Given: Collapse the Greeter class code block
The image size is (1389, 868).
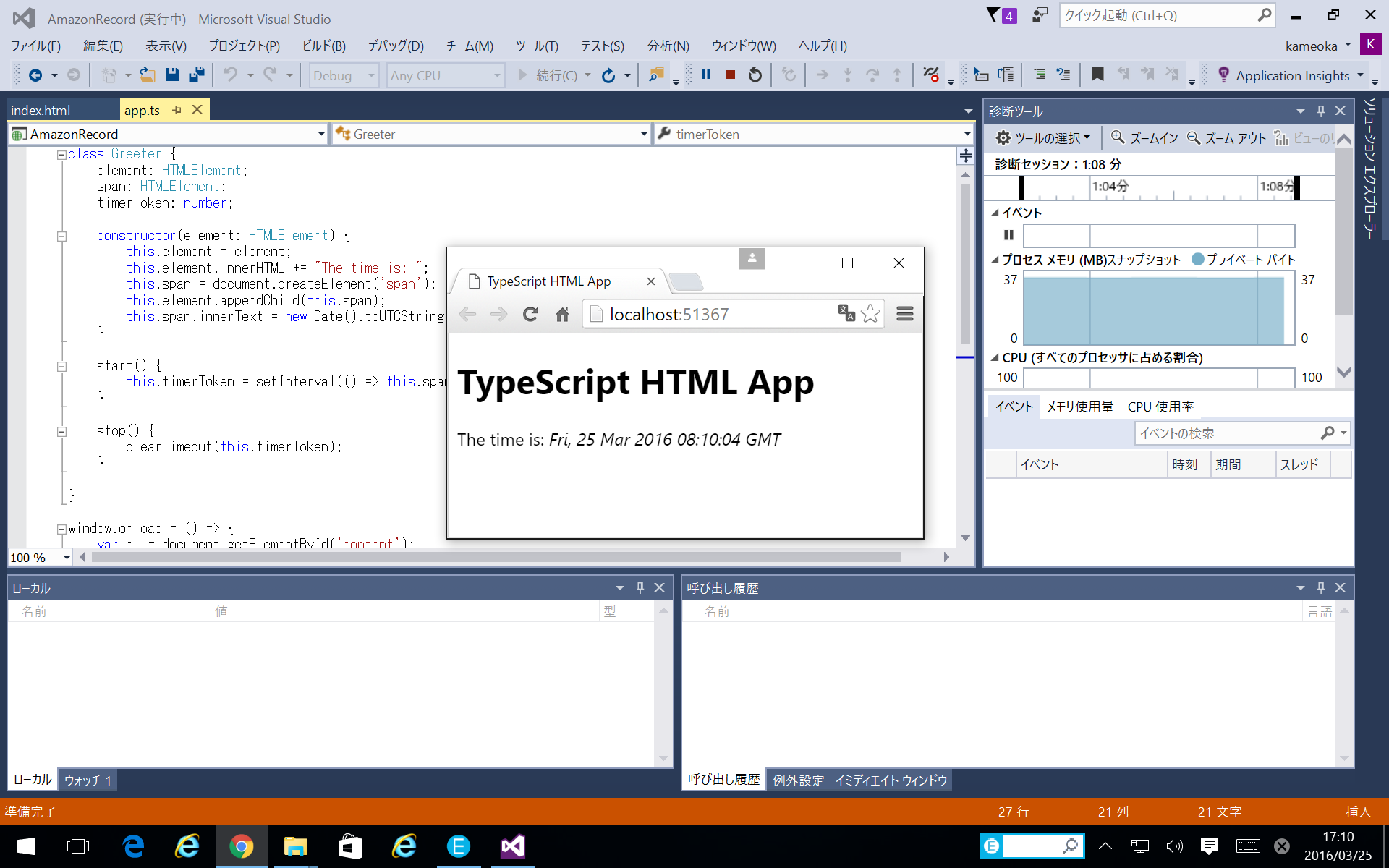Looking at the screenshot, I should tap(62, 155).
